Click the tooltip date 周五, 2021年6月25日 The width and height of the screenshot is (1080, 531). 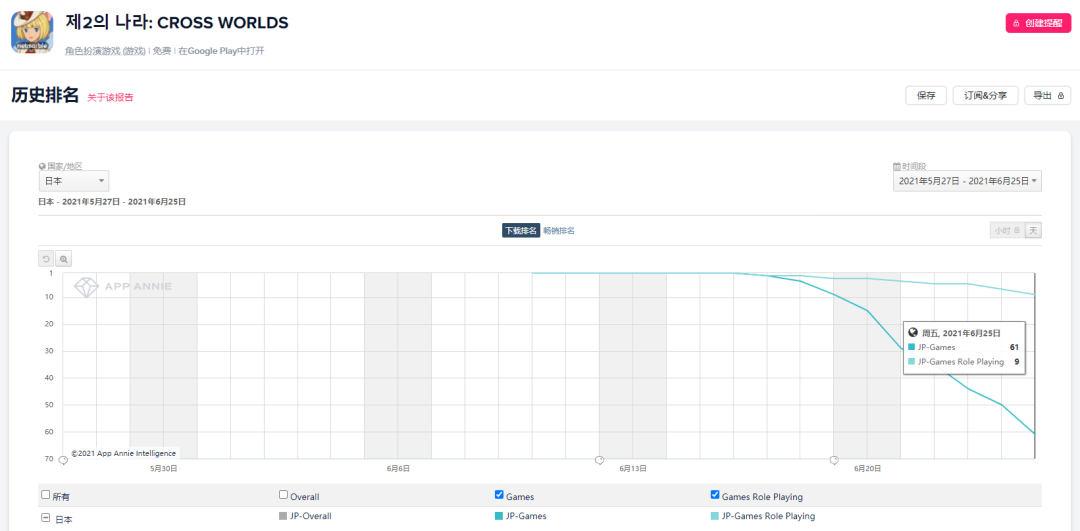pos(962,333)
